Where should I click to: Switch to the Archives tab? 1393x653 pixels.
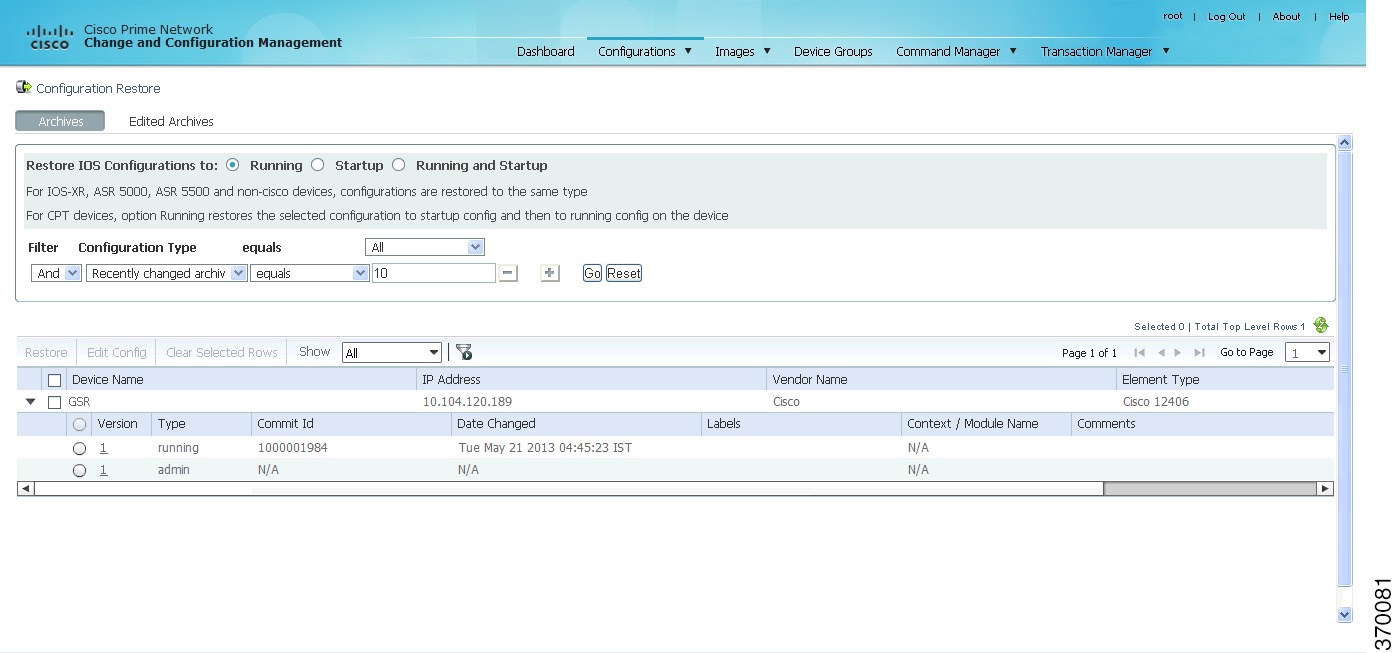[60, 121]
